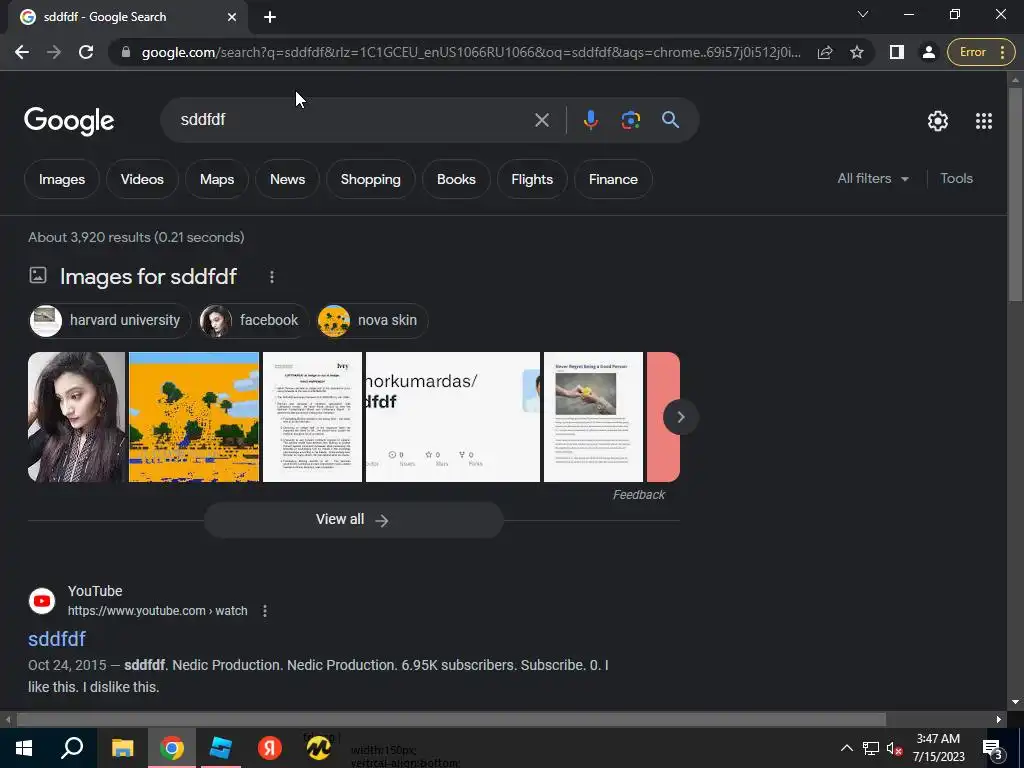The image size is (1024, 768).
Task: Open the youtube.com watch URL link
Action: [157, 611]
